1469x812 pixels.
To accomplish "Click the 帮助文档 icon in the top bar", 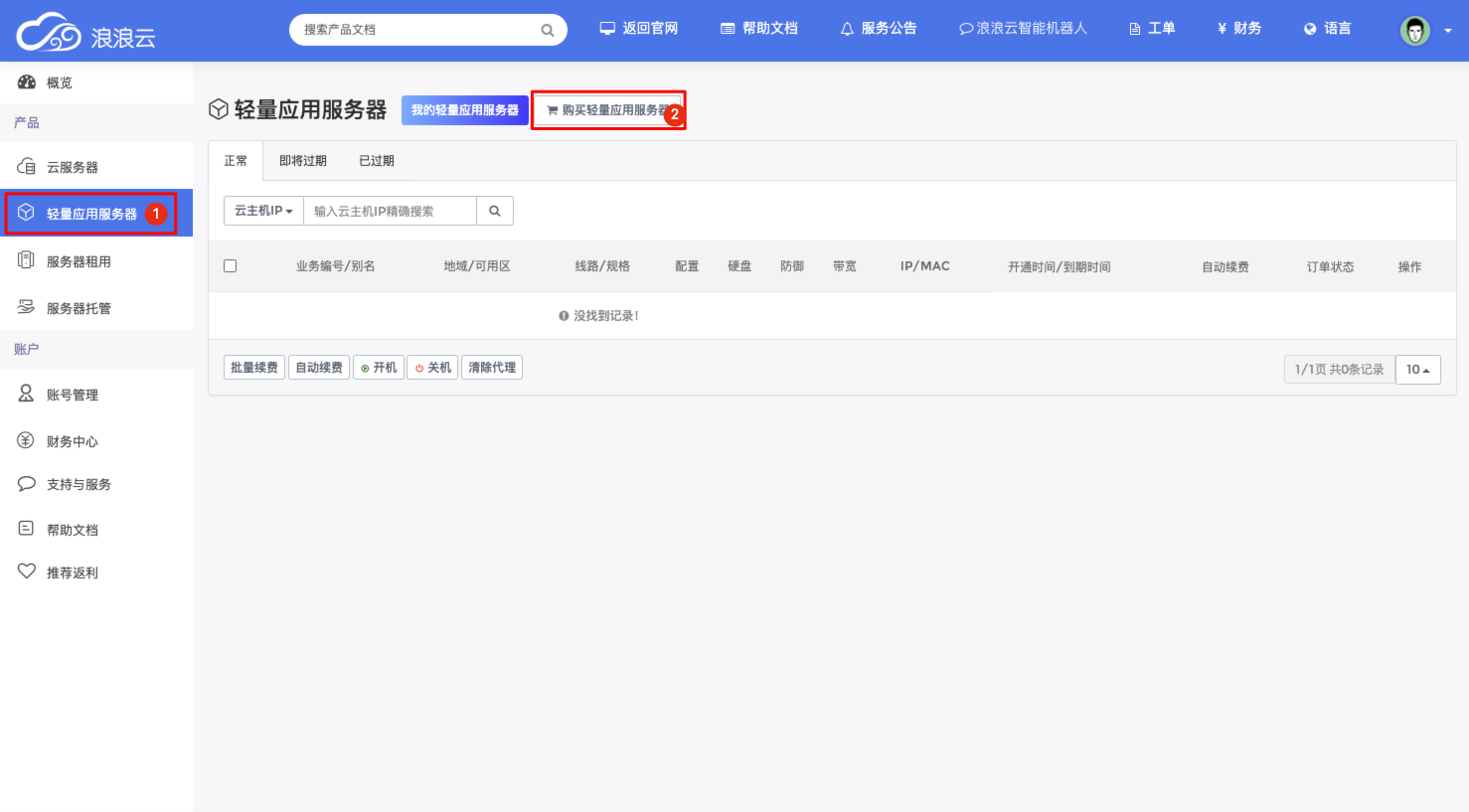I will 728,29.
